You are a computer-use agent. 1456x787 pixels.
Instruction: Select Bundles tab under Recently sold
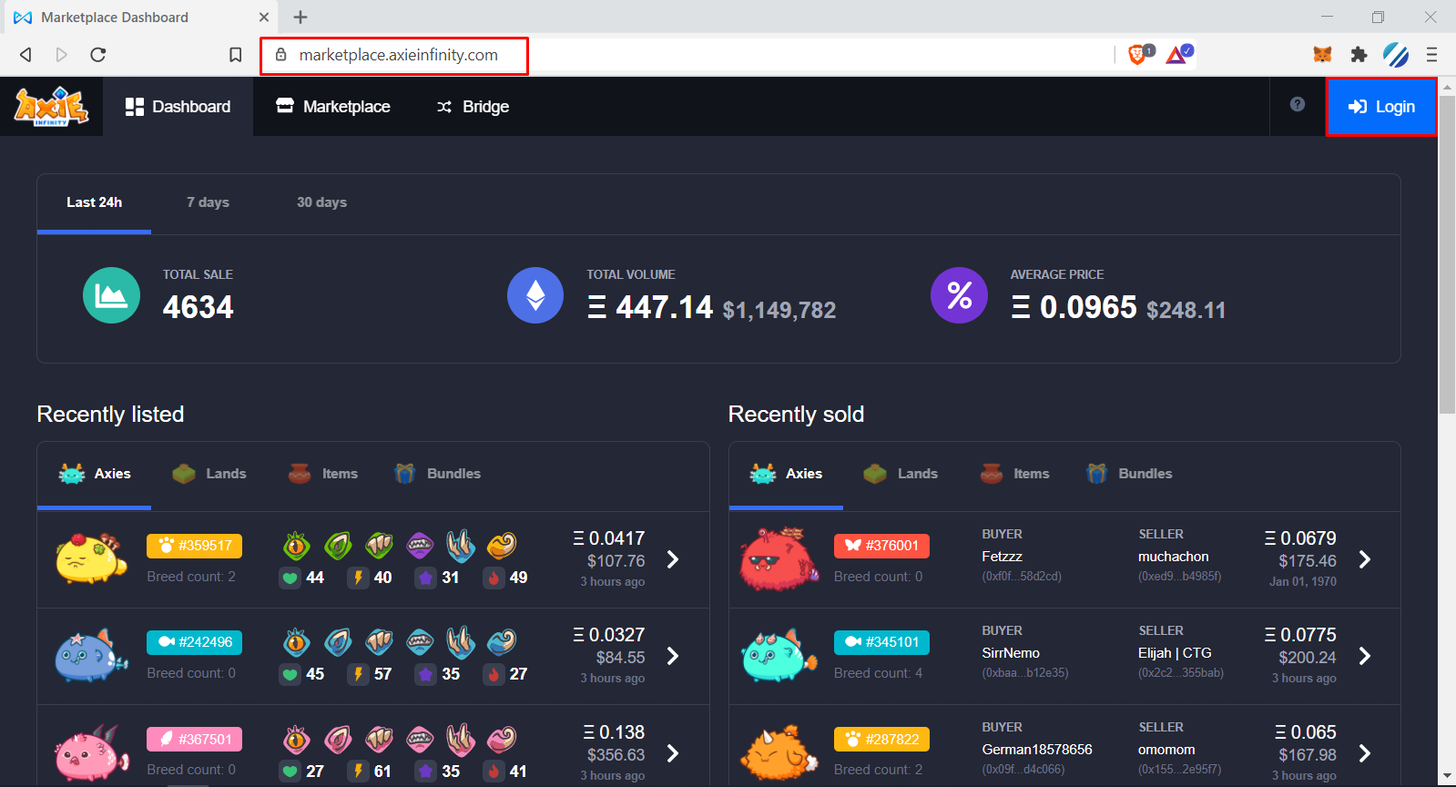tap(1129, 473)
